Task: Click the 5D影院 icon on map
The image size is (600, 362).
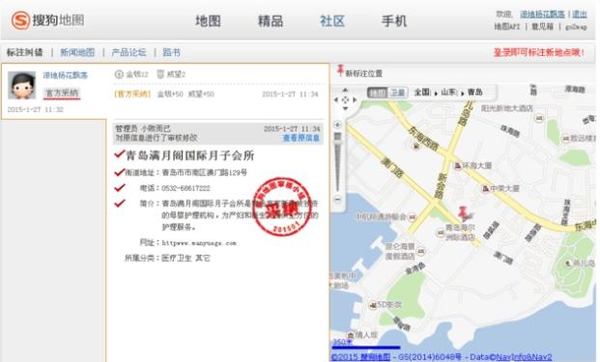Action: (373, 305)
